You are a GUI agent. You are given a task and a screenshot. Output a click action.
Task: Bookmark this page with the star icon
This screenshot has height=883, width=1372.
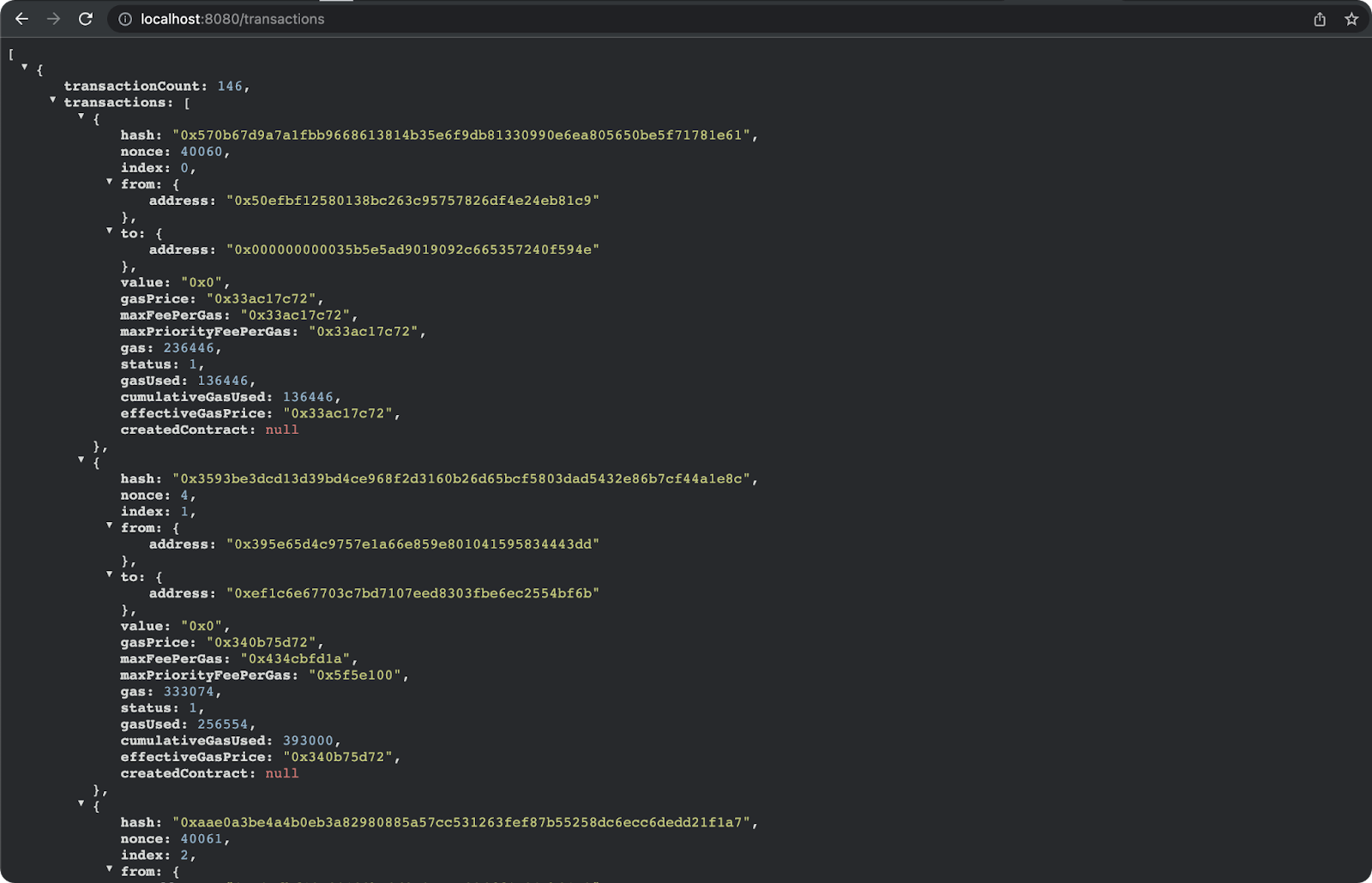pyautogui.click(x=1351, y=19)
